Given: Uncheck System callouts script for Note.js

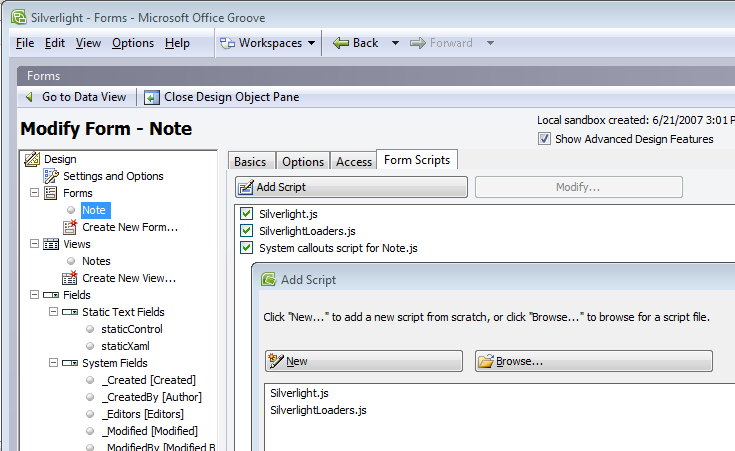Looking at the screenshot, I should [247, 248].
